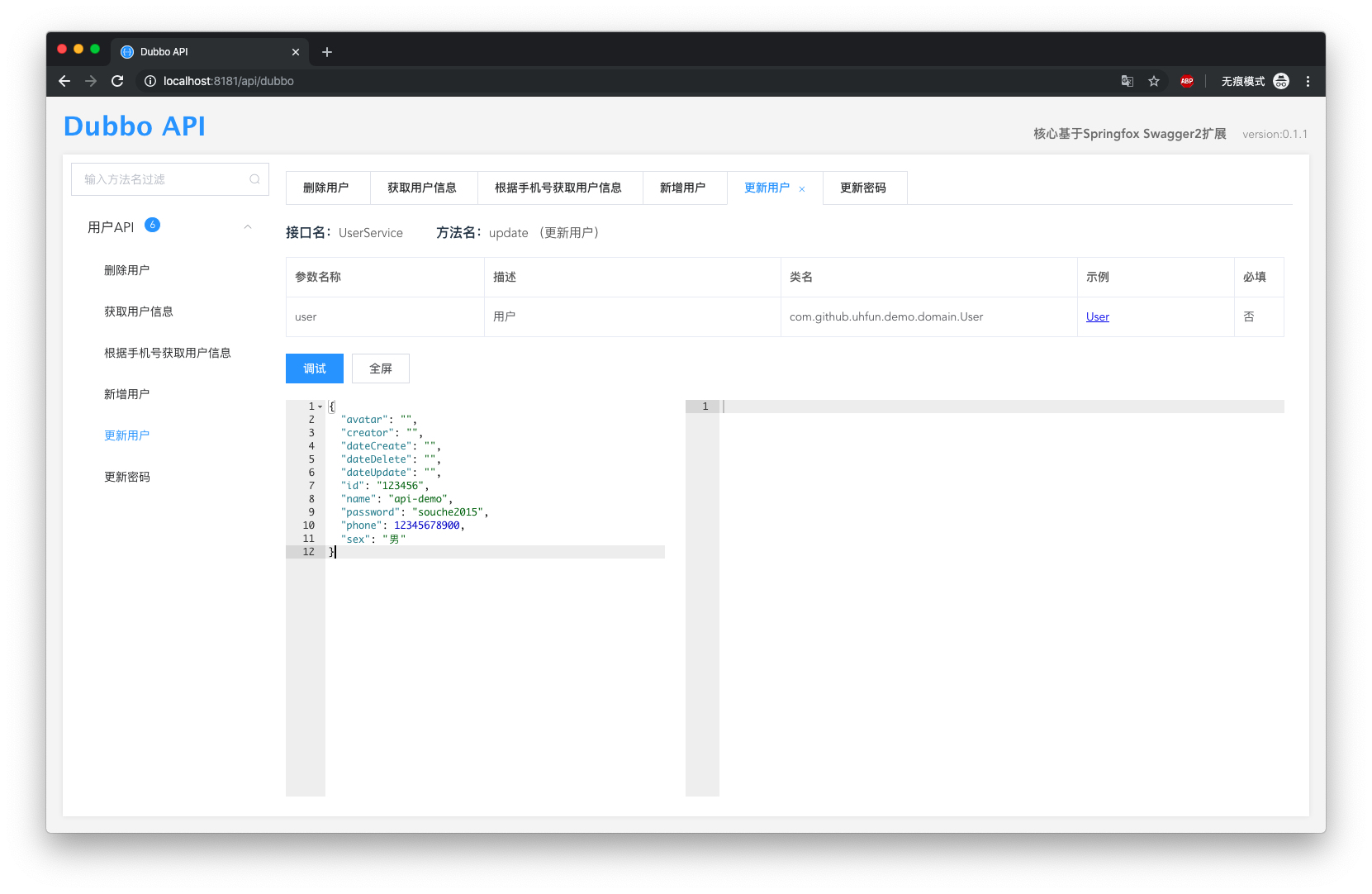
Task: Switch to the 新增用户 tab
Action: (x=683, y=188)
